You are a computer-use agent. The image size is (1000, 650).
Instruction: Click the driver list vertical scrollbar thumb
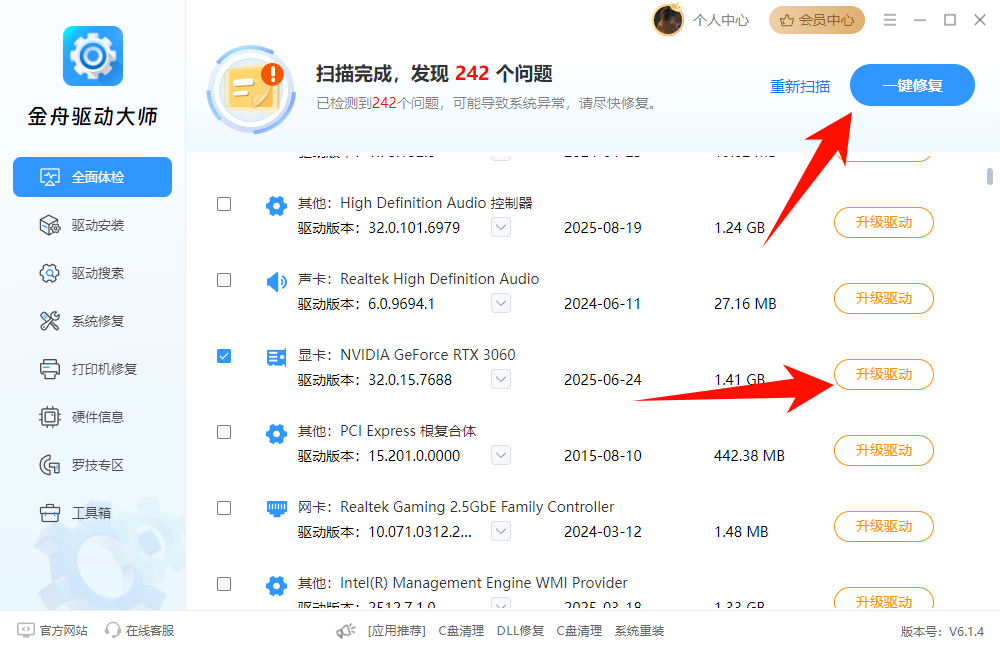(x=990, y=176)
